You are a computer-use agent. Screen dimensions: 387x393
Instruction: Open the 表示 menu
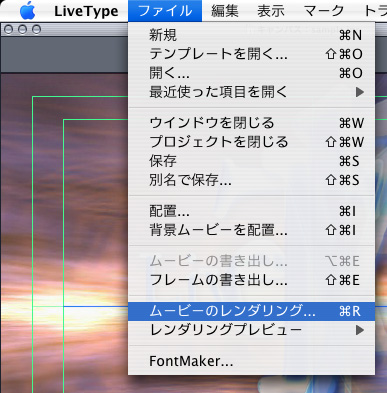(271, 11)
